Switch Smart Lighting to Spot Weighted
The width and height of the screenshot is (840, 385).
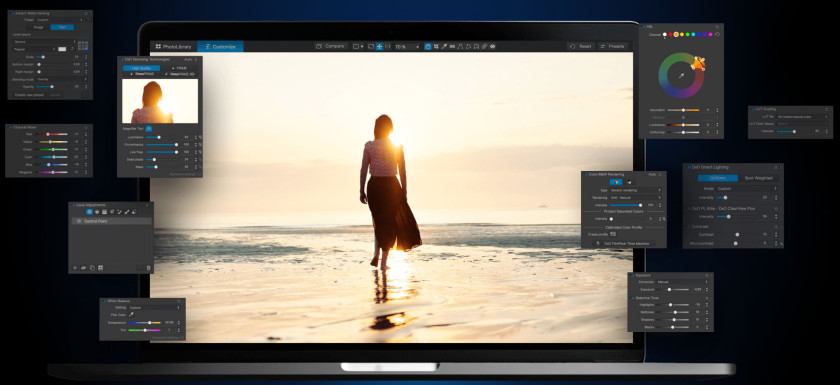pos(759,178)
